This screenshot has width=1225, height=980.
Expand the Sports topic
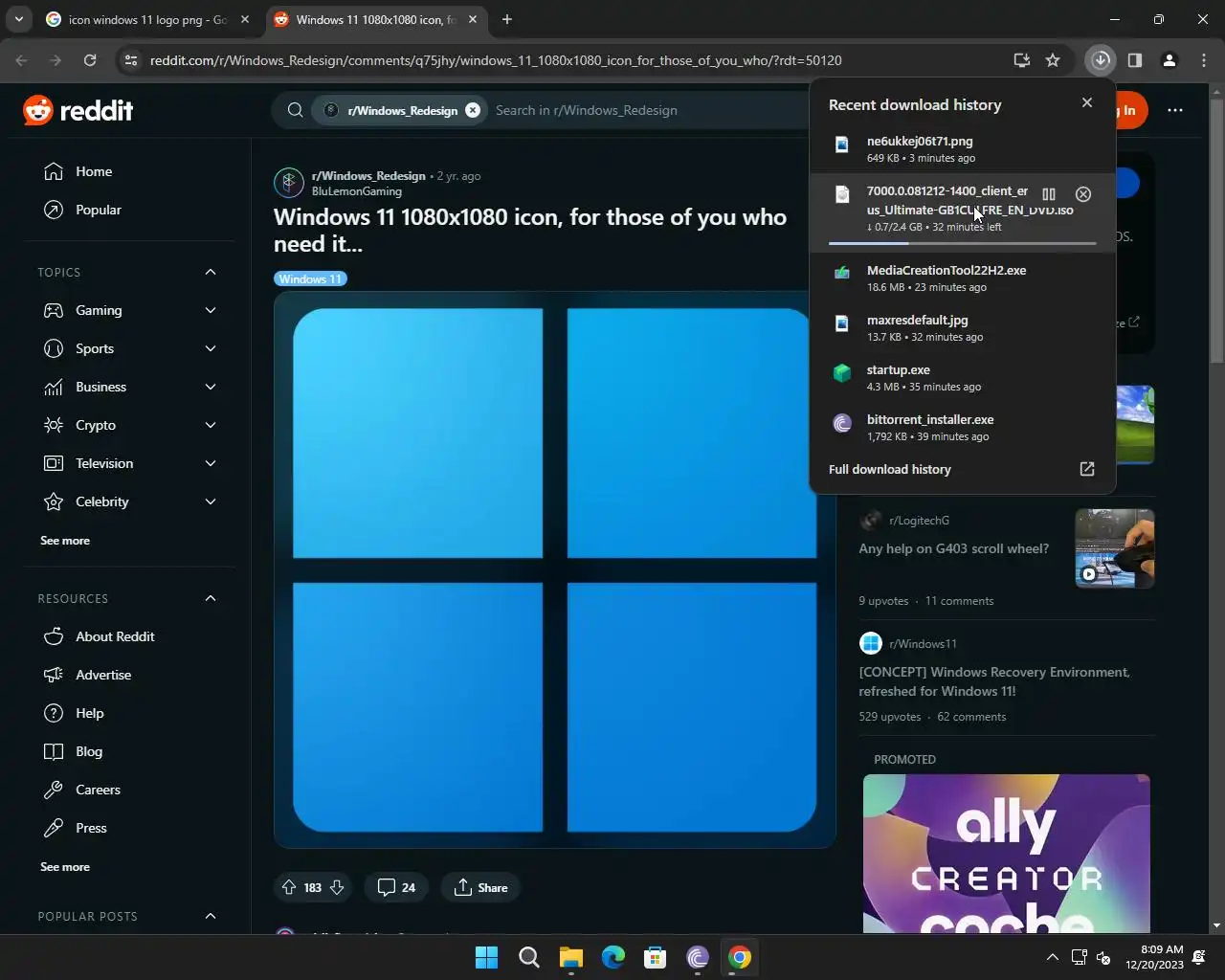click(x=211, y=348)
